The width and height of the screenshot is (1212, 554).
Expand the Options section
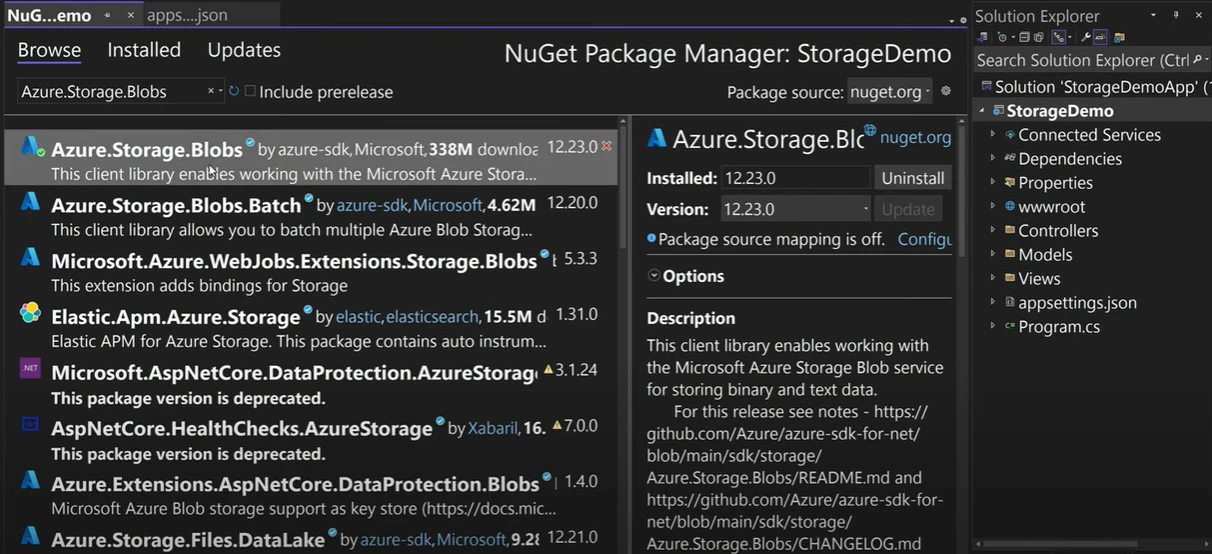(x=653, y=276)
